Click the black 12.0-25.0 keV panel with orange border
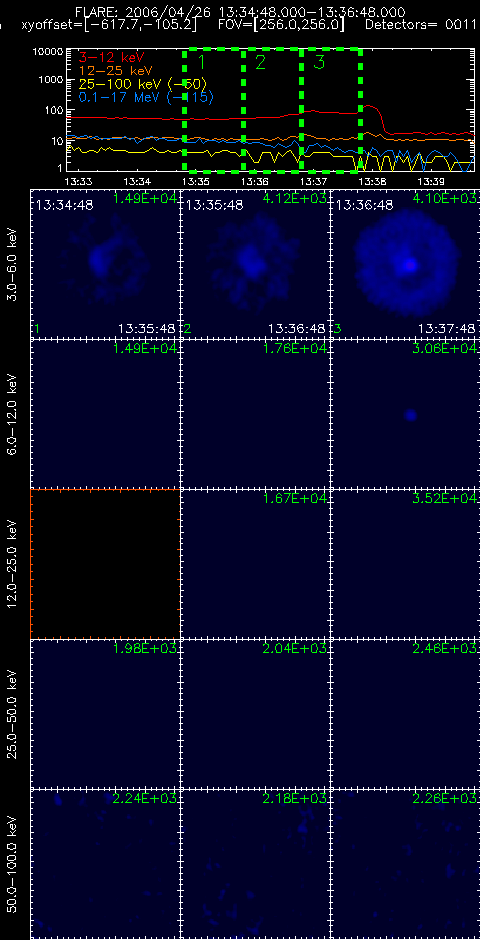Screen dimensions: 480x940 (105, 564)
